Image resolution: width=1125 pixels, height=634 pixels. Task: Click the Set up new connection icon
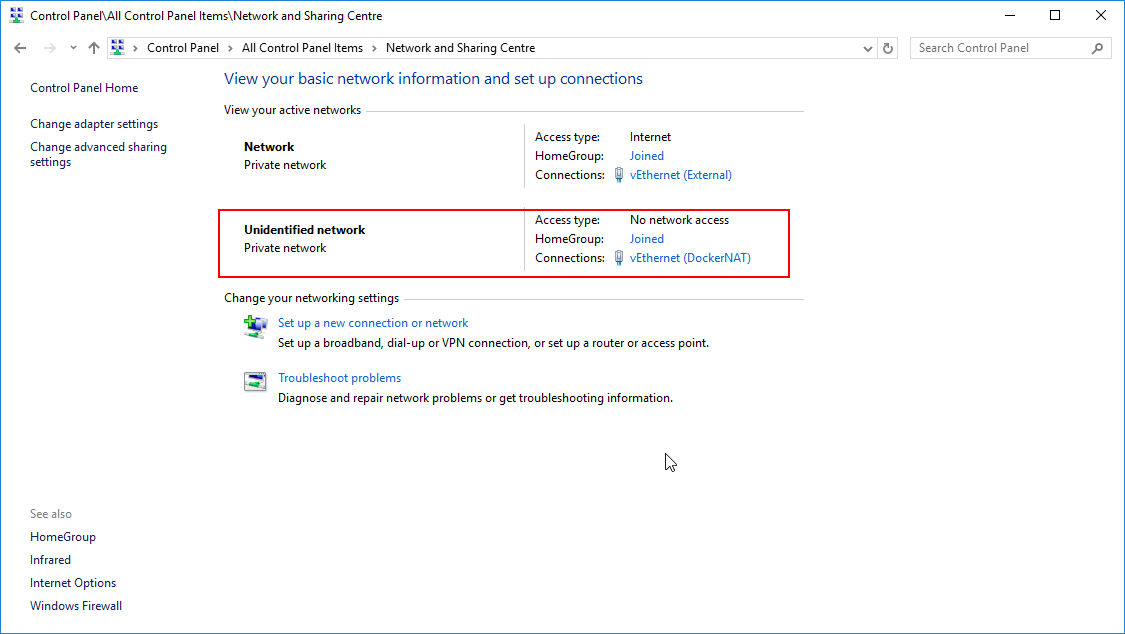pyautogui.click(x=256, y=326)
